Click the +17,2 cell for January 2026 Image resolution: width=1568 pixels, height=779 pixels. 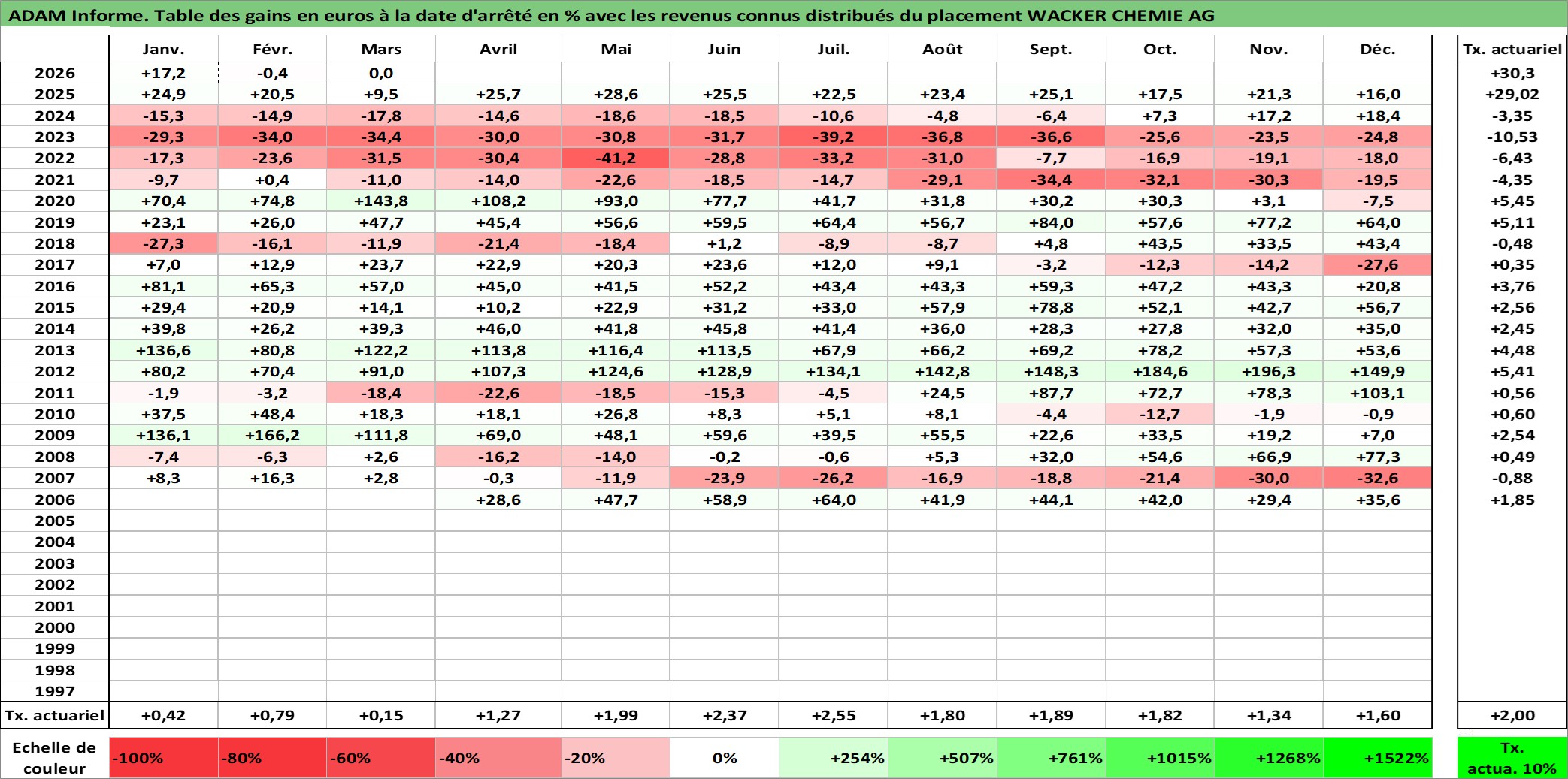(163, 73)
